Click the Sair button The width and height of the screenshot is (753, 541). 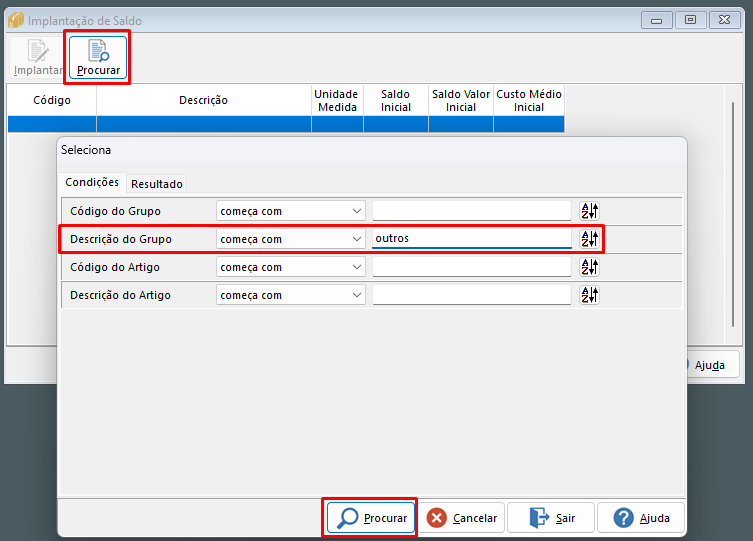click(x=551, y=517)
